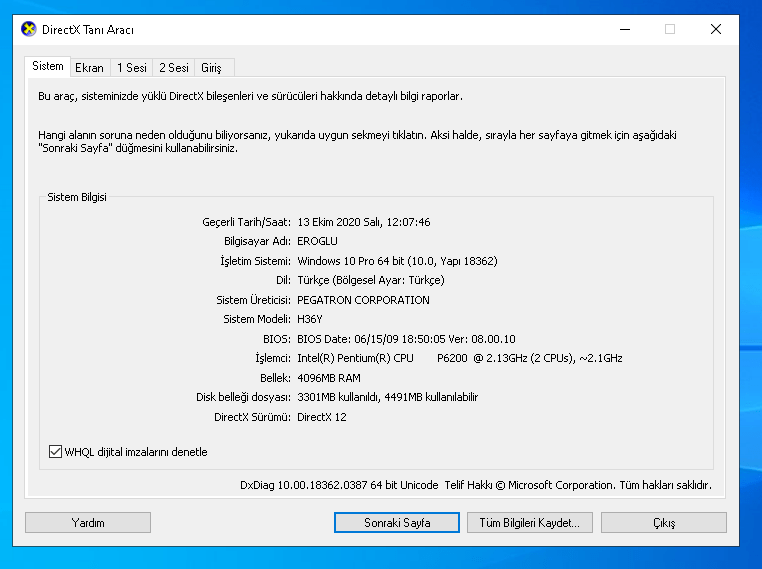Click the Dil label
The image size is (762, 569).
click(x=283, y=280)
